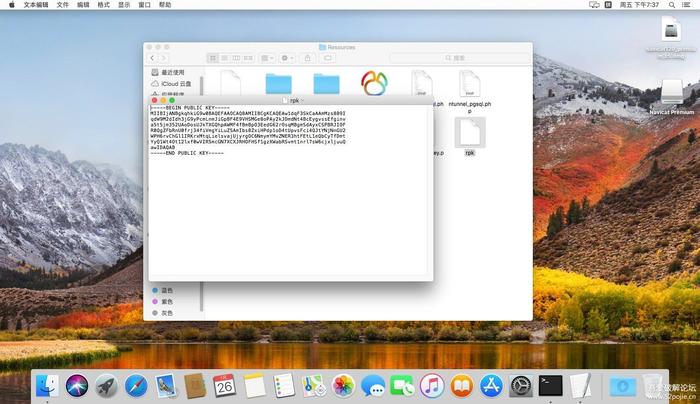This screenshot has width=700, height=404.
Task: Open System Preferences from the Dock
Action: [521, 386]
